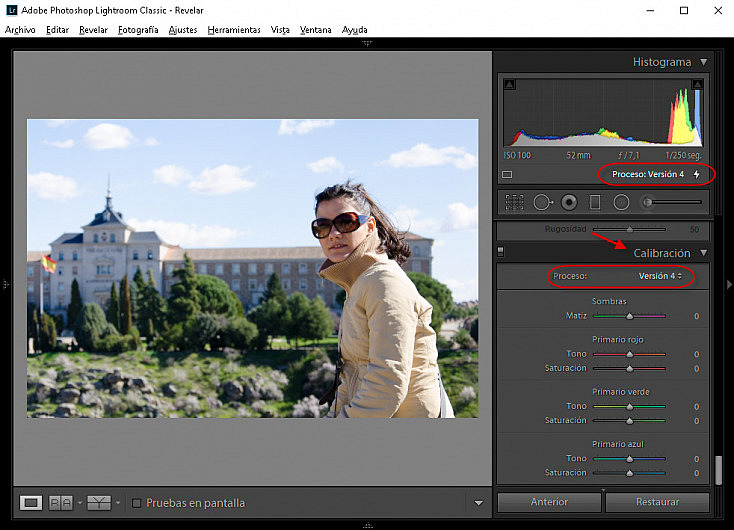Select the Crop Overlay tool

(514, 202)
